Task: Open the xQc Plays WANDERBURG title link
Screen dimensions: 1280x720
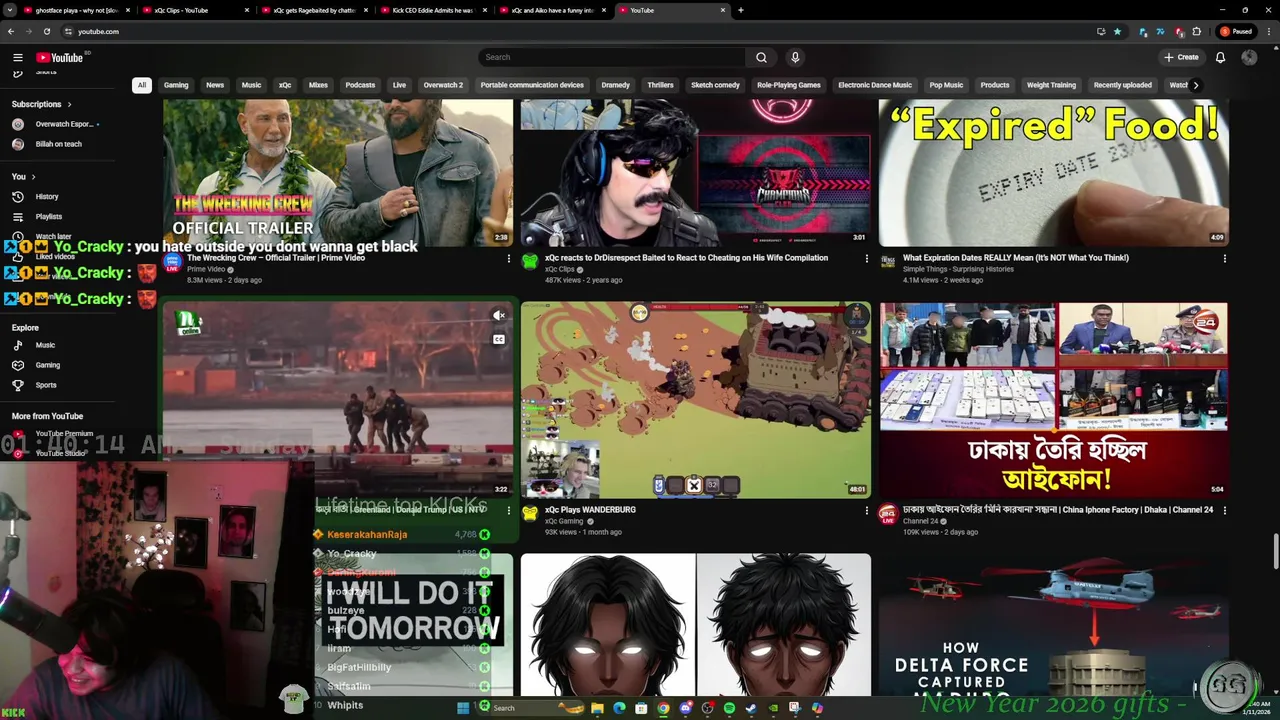Action: click(590, 510)
